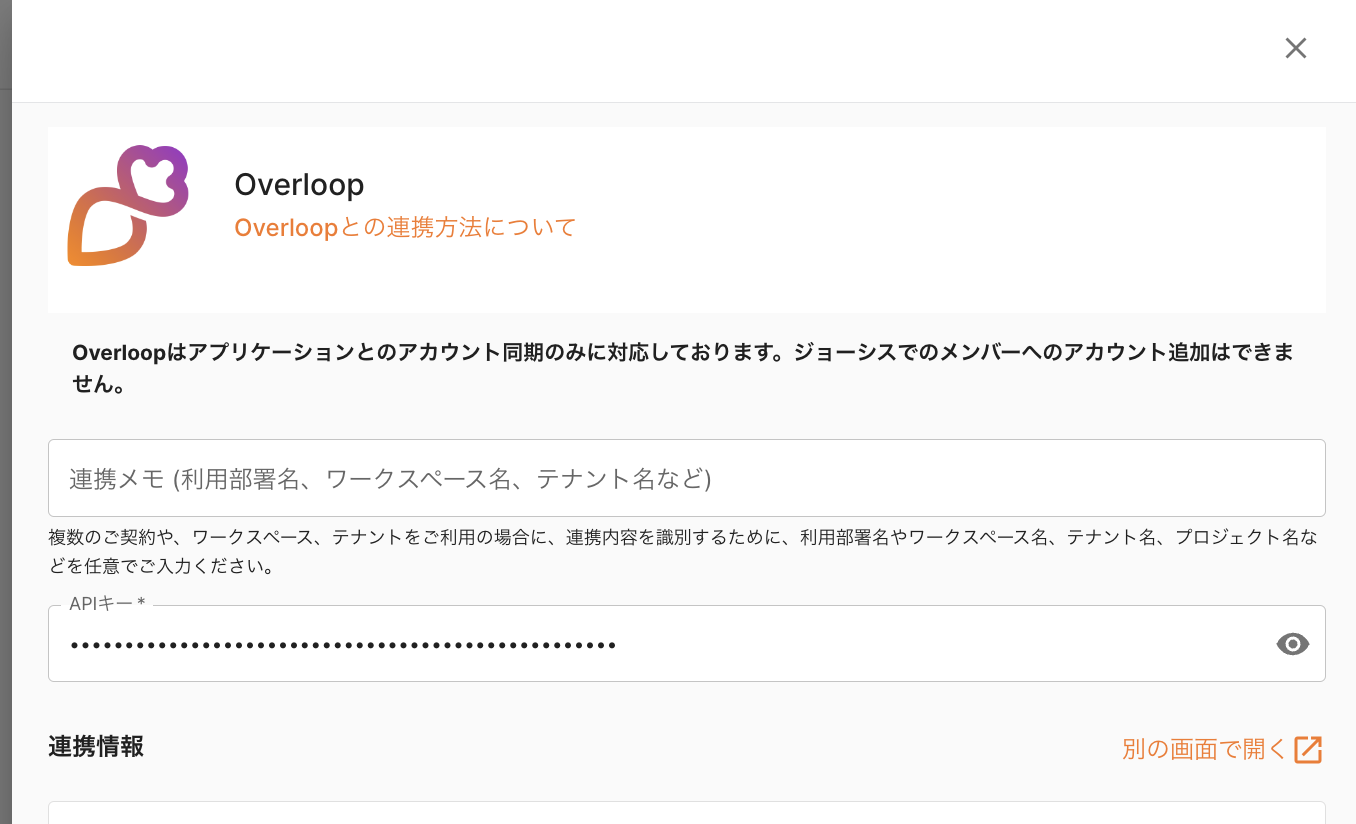
Task: Show the API key with eye icon
Action: 1292,644
